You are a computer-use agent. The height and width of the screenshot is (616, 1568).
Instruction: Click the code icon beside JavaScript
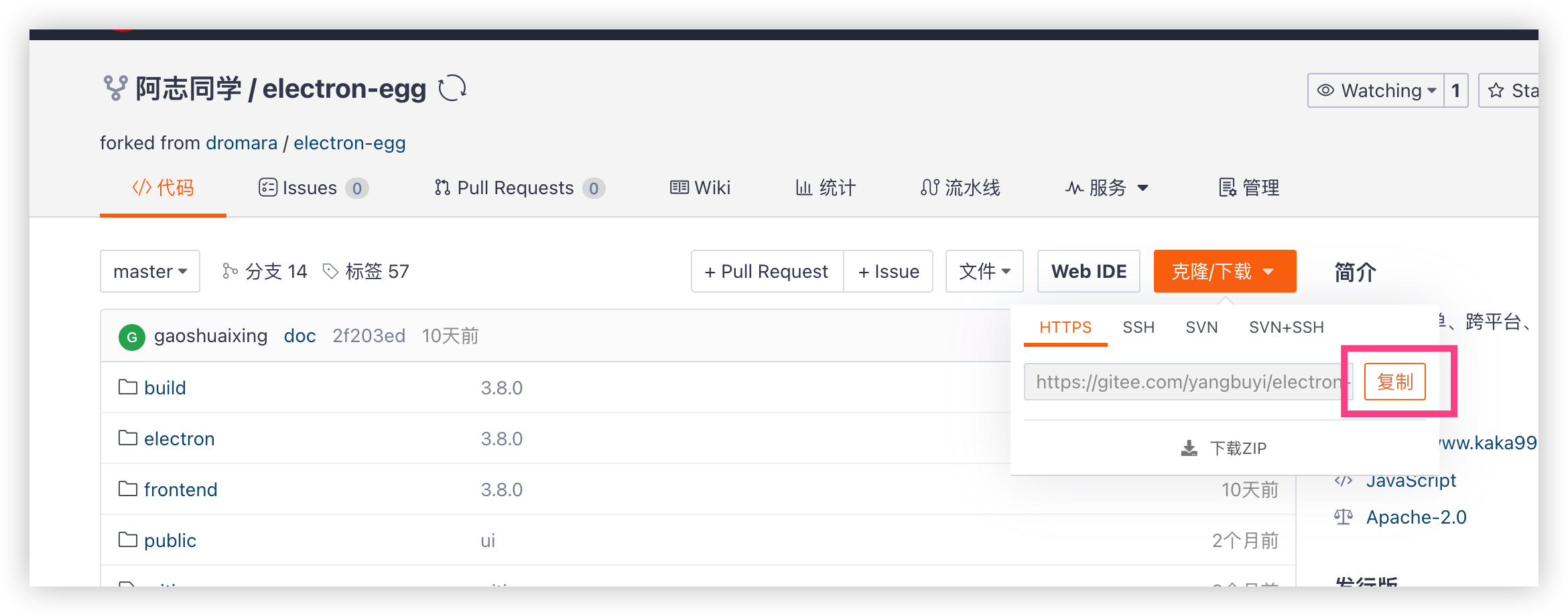(x=1344, y=480)
